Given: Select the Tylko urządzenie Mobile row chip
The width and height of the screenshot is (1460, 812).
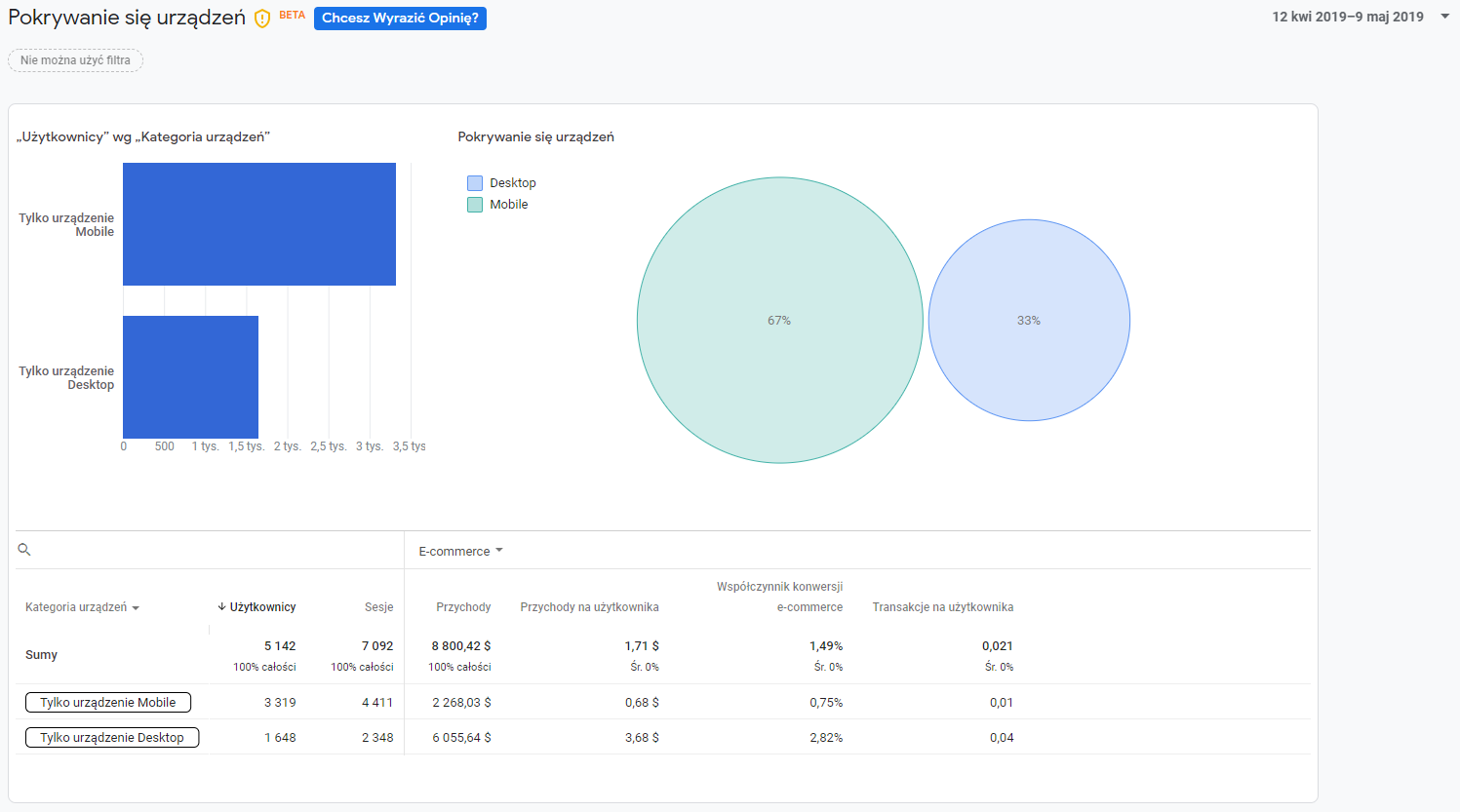Looking at the screenshot, I should pyautogui.click(x=108, y=702).
